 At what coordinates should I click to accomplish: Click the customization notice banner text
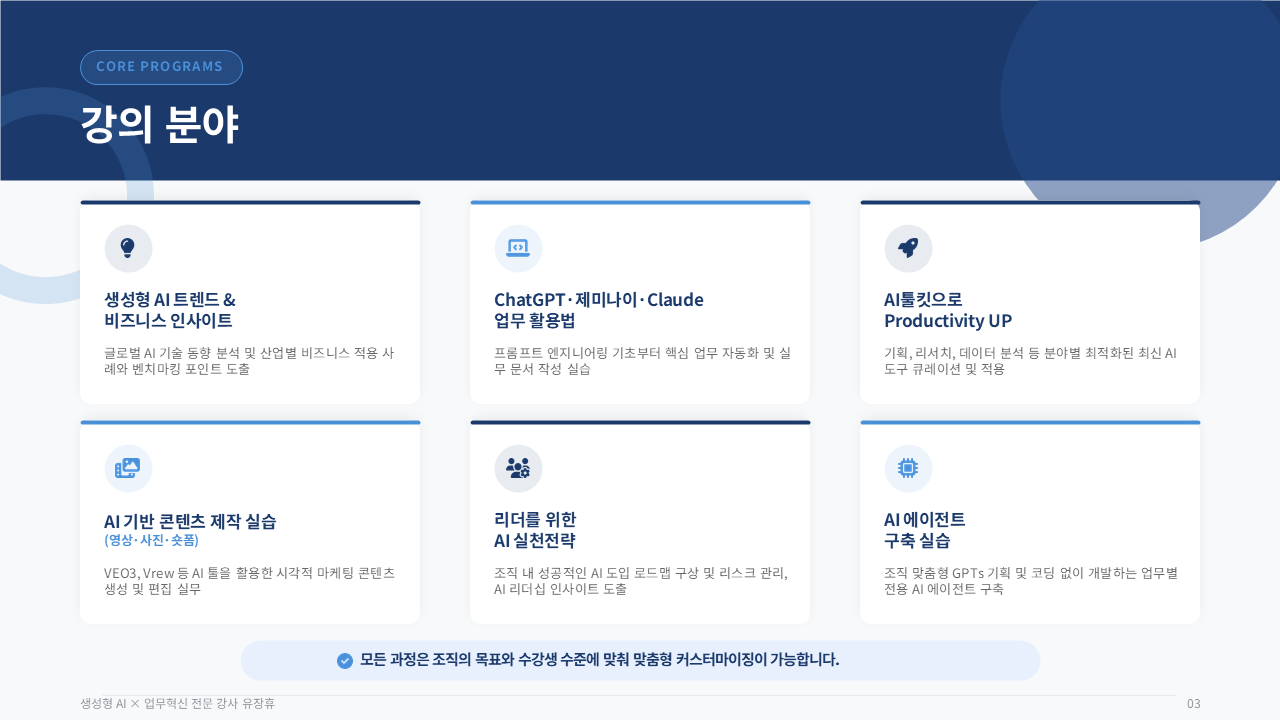[x=599, y=660]
